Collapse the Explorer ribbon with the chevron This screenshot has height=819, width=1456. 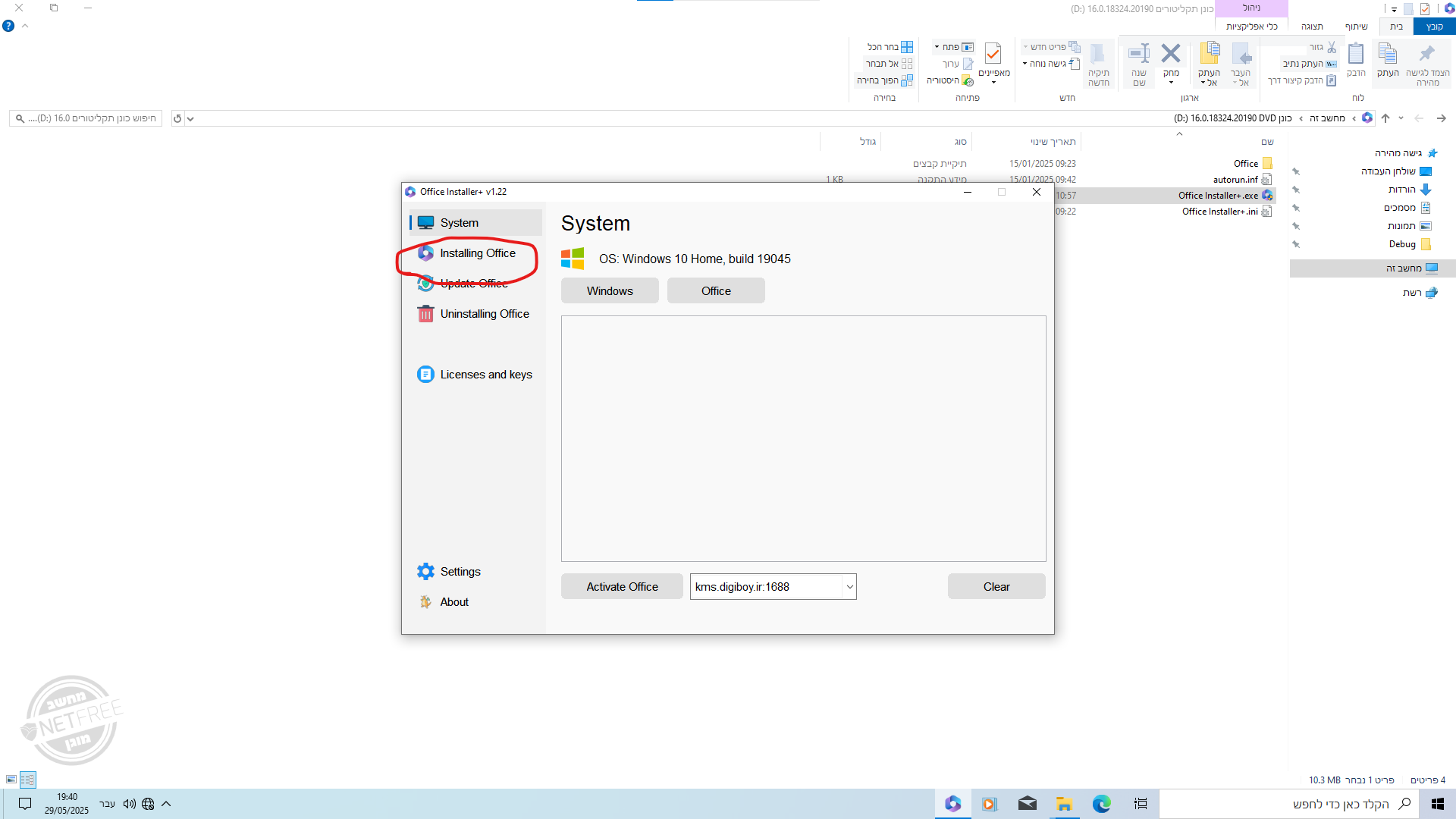25,26
